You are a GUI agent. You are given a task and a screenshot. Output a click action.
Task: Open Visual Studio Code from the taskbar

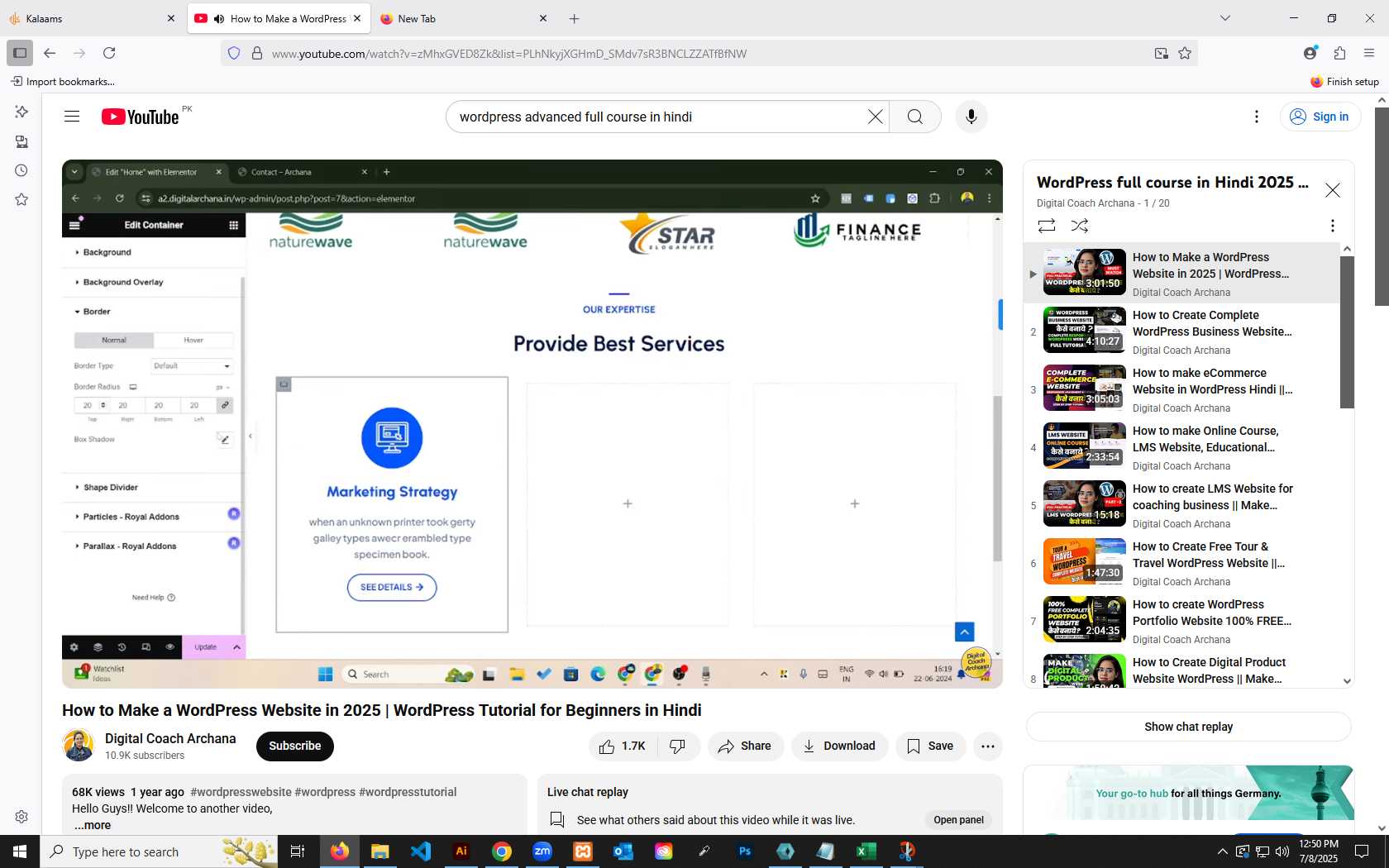(x=421, y=851)
